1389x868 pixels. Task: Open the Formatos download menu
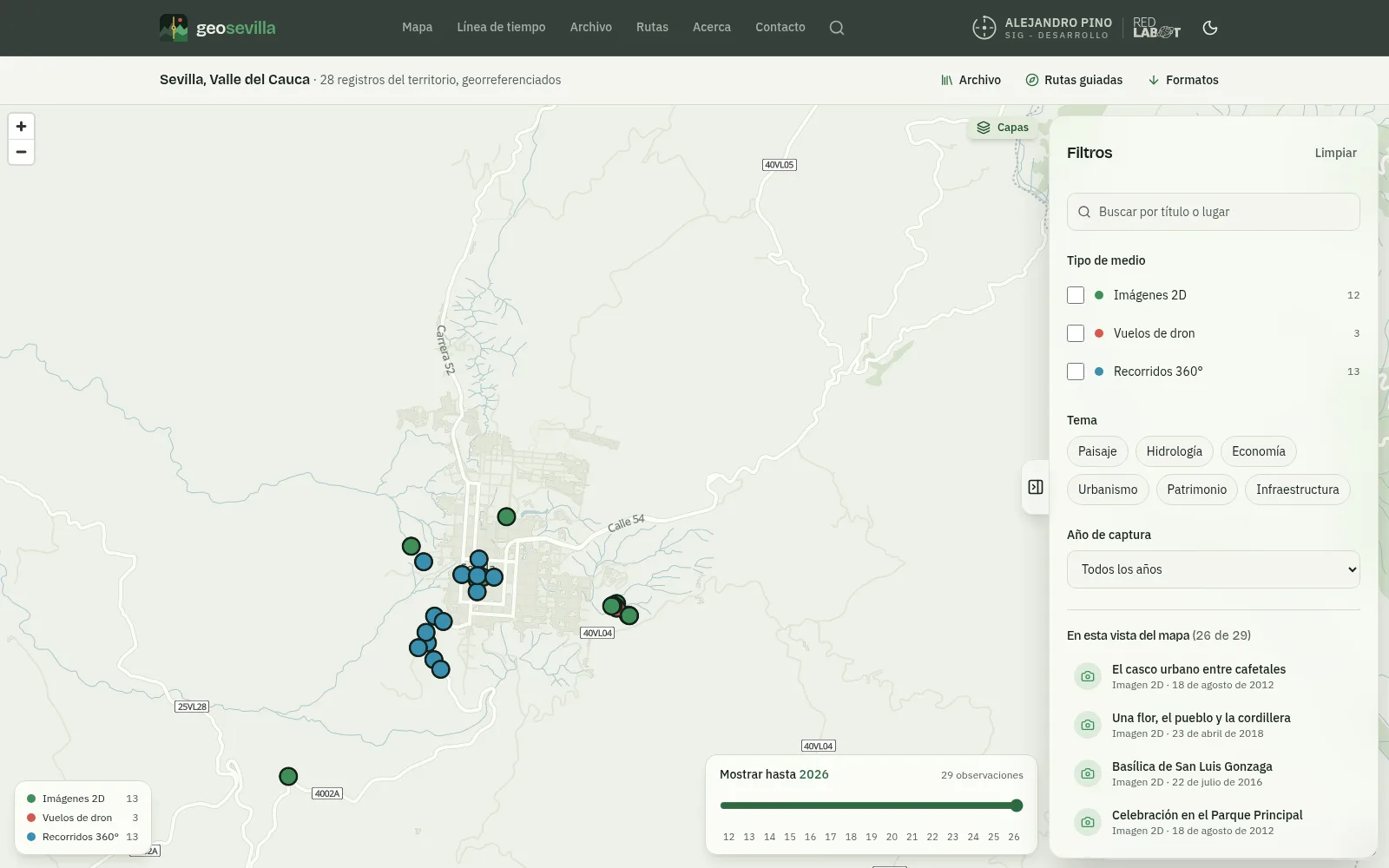[x=1183, y=80]
